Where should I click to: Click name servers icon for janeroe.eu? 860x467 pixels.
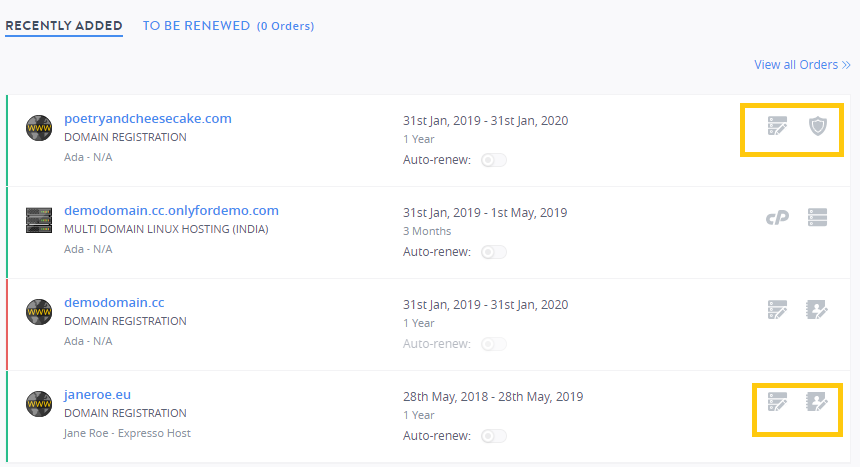coord(777,402)
